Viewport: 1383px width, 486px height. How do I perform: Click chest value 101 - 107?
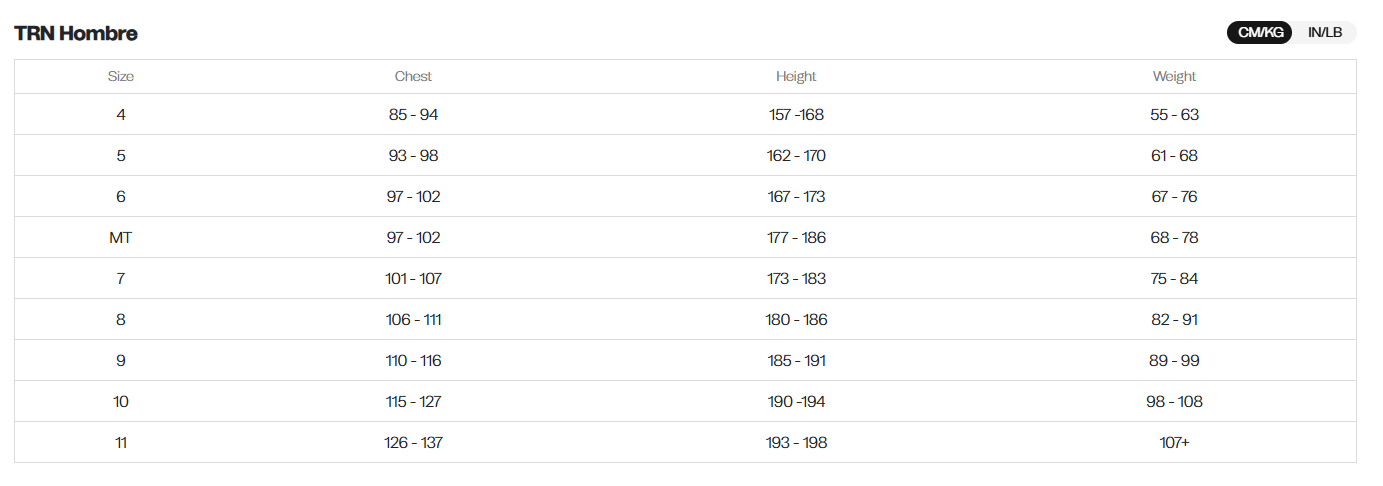pos(413,279)
